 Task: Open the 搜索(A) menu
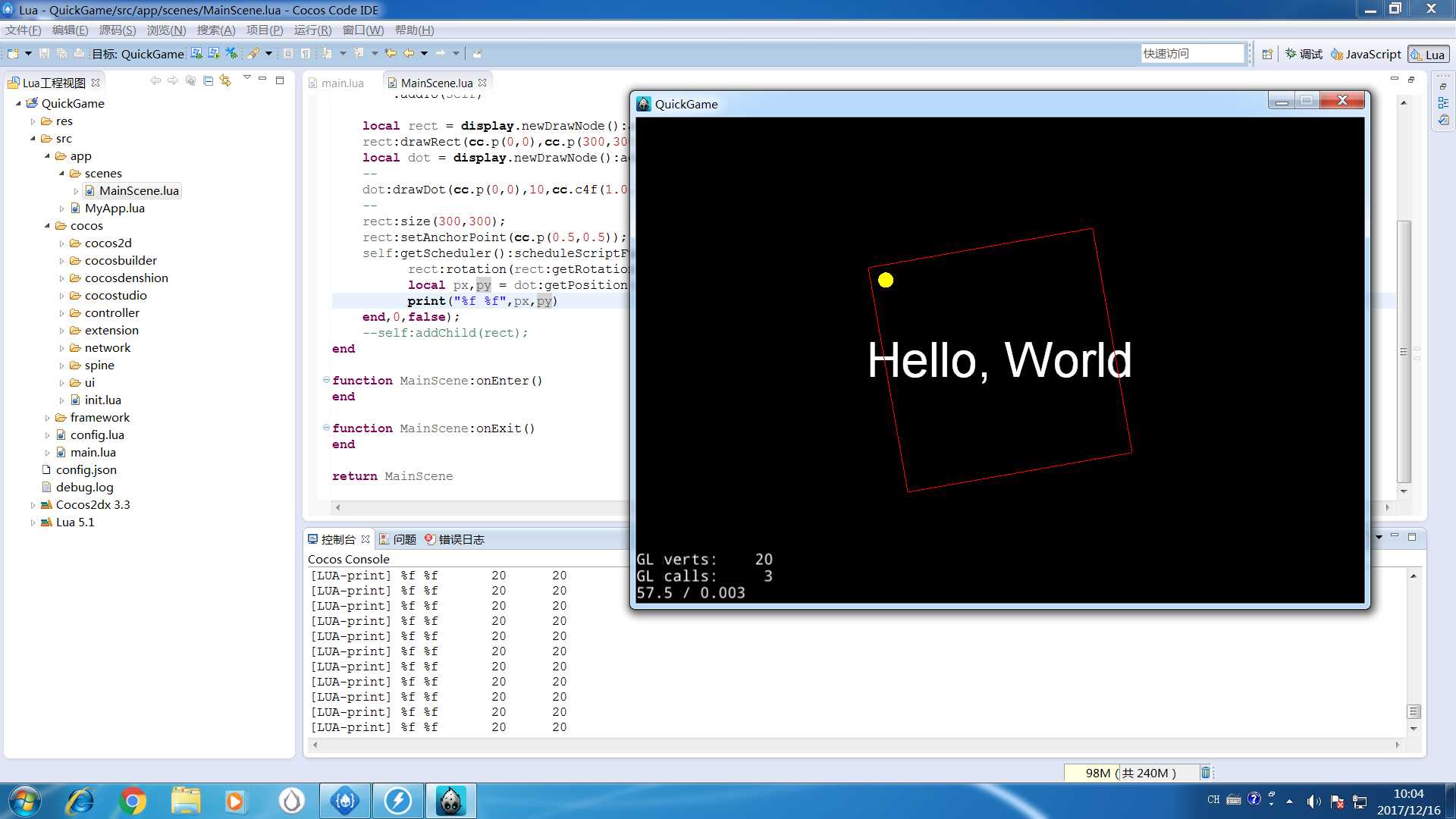pyautogui.click(x=216, y=30)
